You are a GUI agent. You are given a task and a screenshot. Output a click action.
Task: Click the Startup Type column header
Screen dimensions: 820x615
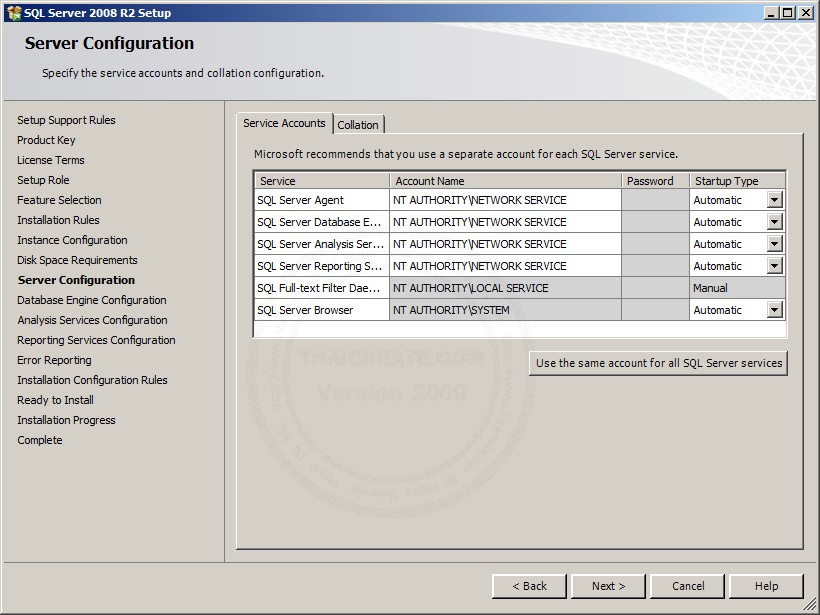pyautogui.click(x=737, y=181)
